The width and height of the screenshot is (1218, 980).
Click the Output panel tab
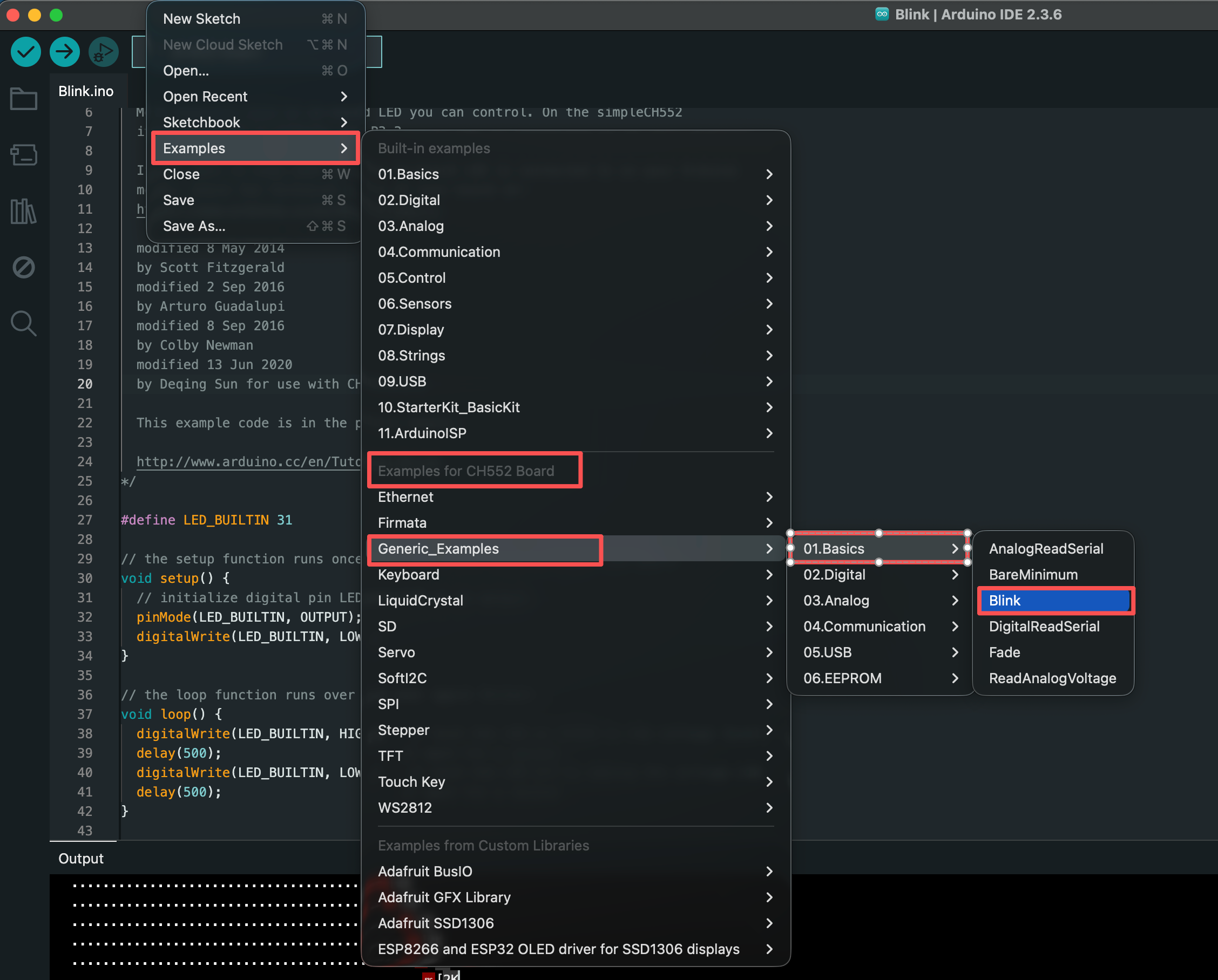pyautogui.click(x=81, y=858)
